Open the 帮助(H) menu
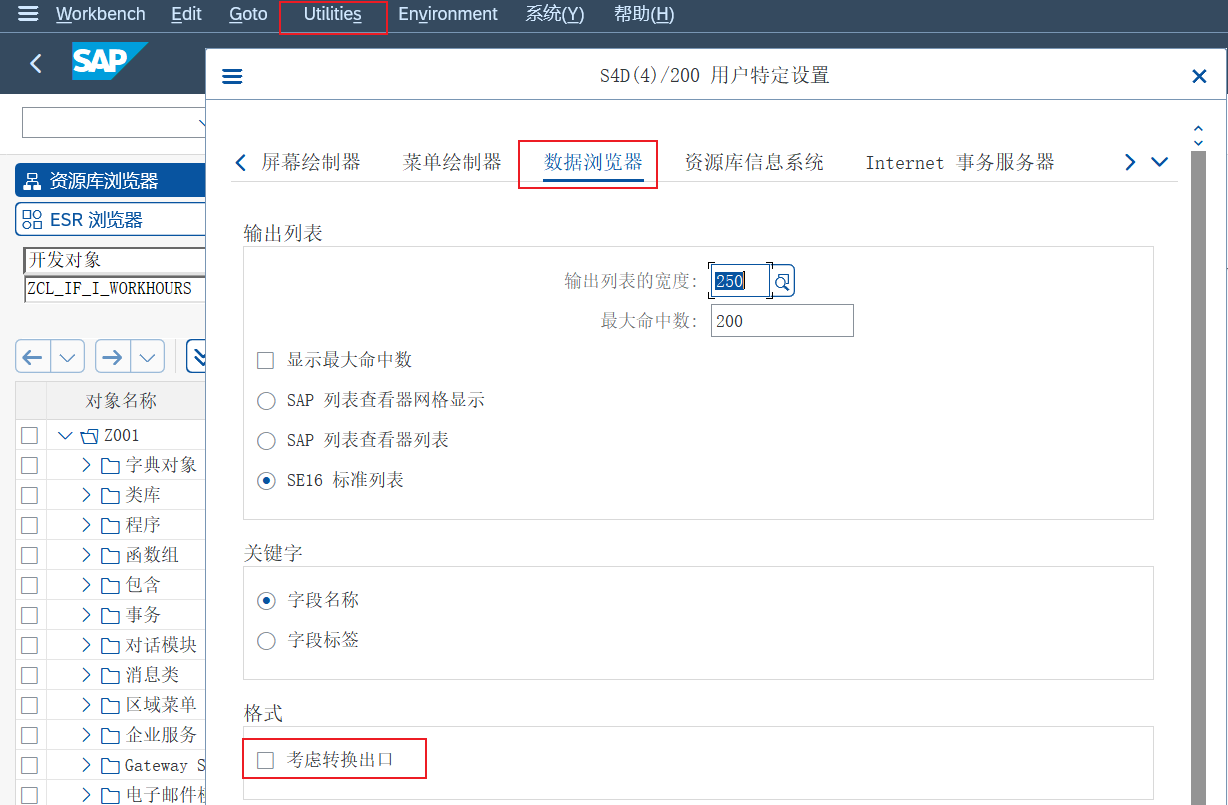1228x805 pixels. click(x=644, y=14)
